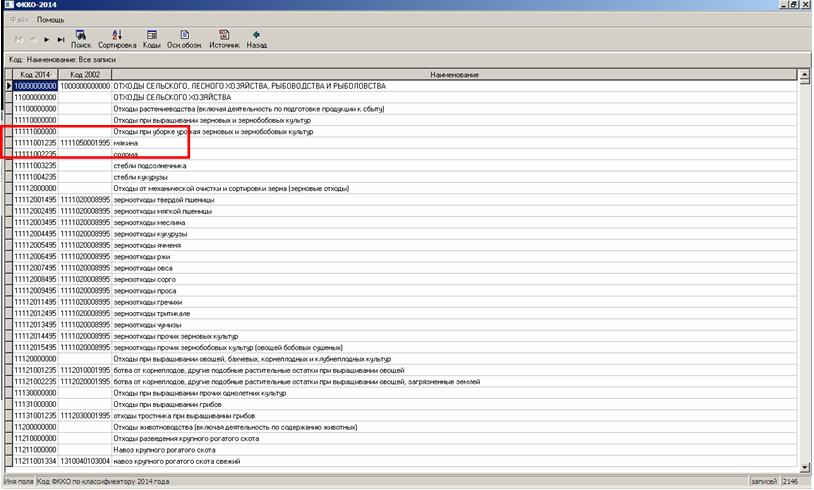Open the Источник source document
The height and width of the screenshot is (490, 814).
(224, 39)
